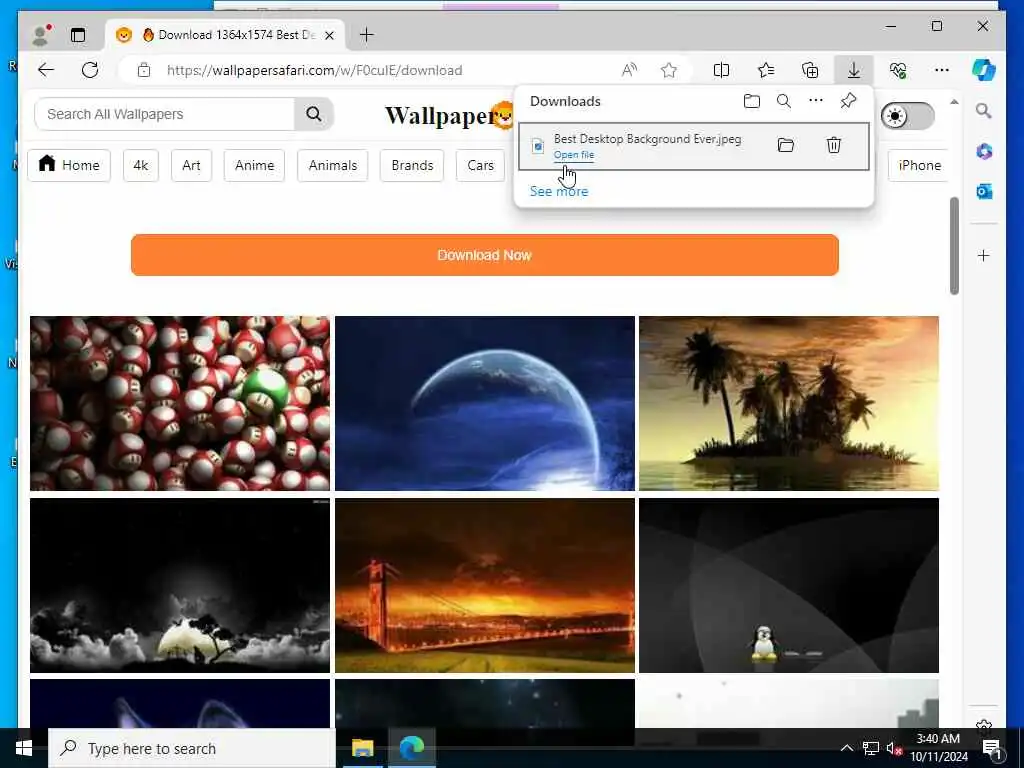Click the Download Now button
Viewport: 1024px width, 768px height.
(485, 255)
